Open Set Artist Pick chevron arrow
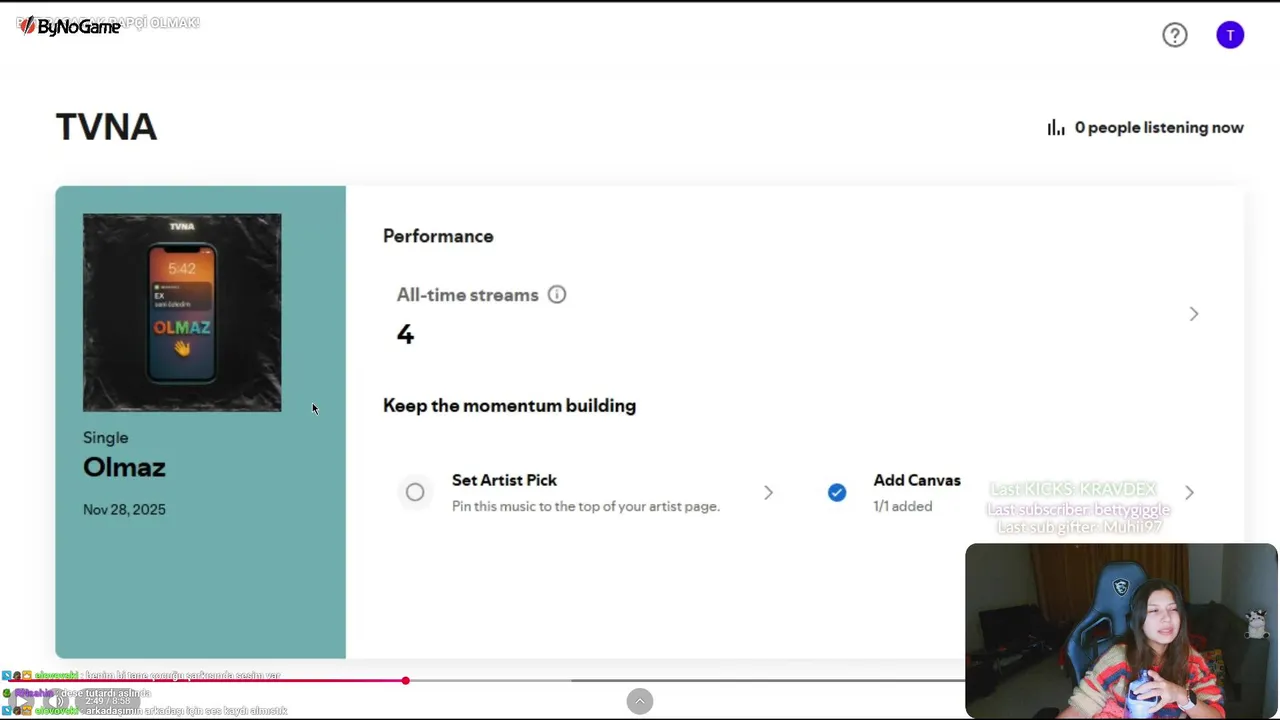The width and height of the screenshot is (1280, 720). [x=768, y=492]
